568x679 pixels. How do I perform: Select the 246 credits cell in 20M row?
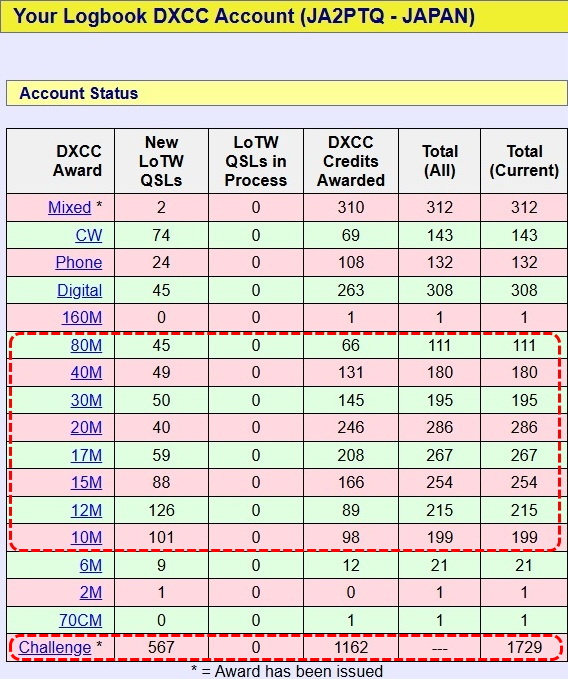pyautogui.click(x=351, y=427)
